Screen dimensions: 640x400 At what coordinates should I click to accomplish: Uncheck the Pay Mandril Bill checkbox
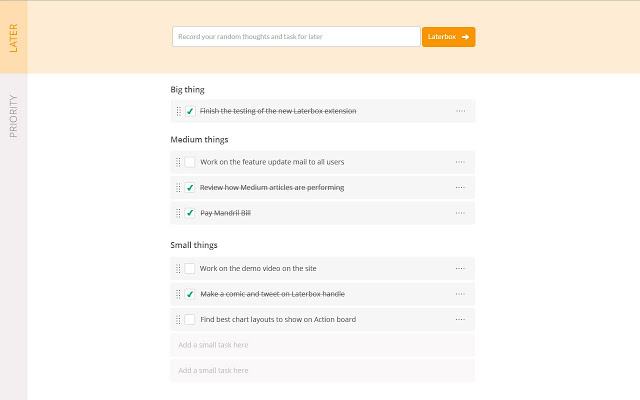click(190, 213)
